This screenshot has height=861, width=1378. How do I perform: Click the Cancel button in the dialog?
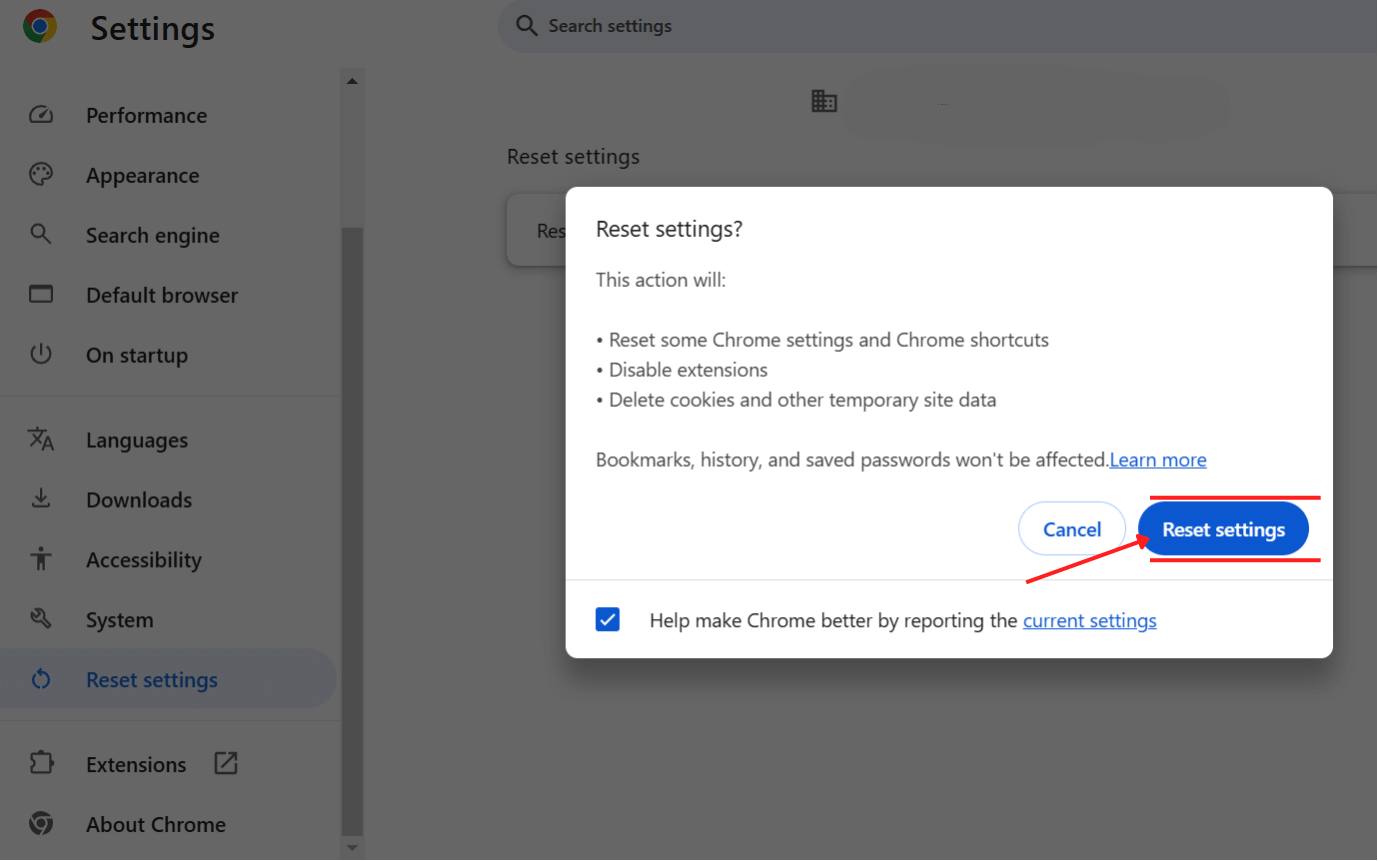(1072, 529)
